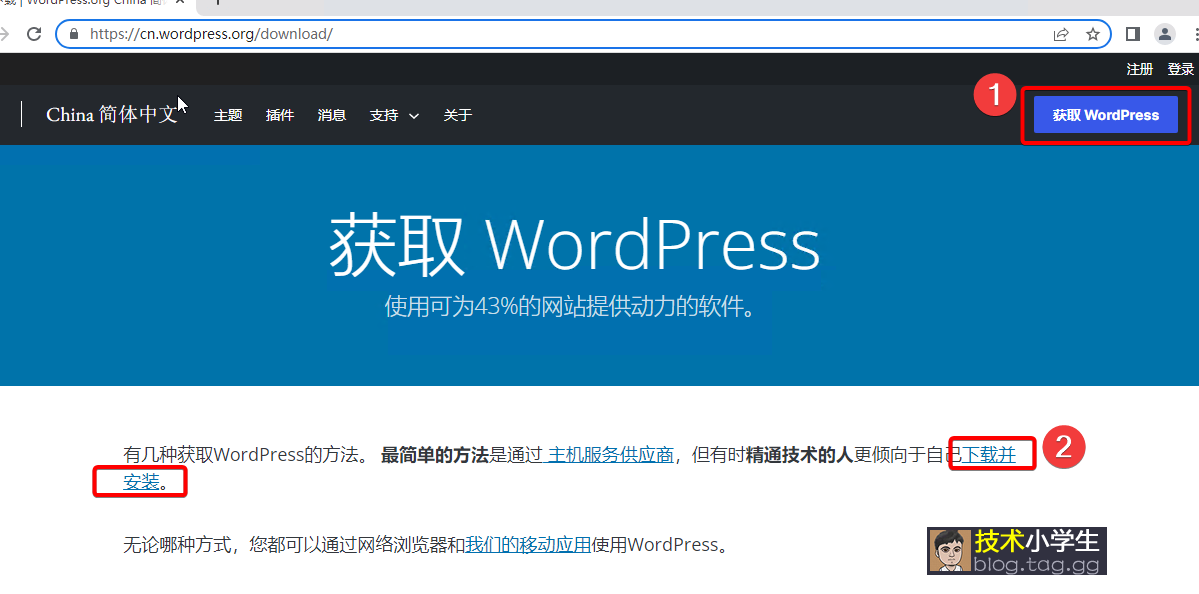Open the browser side panel icon
This screenshot has width=1199, height=594.
point(1132,34)
